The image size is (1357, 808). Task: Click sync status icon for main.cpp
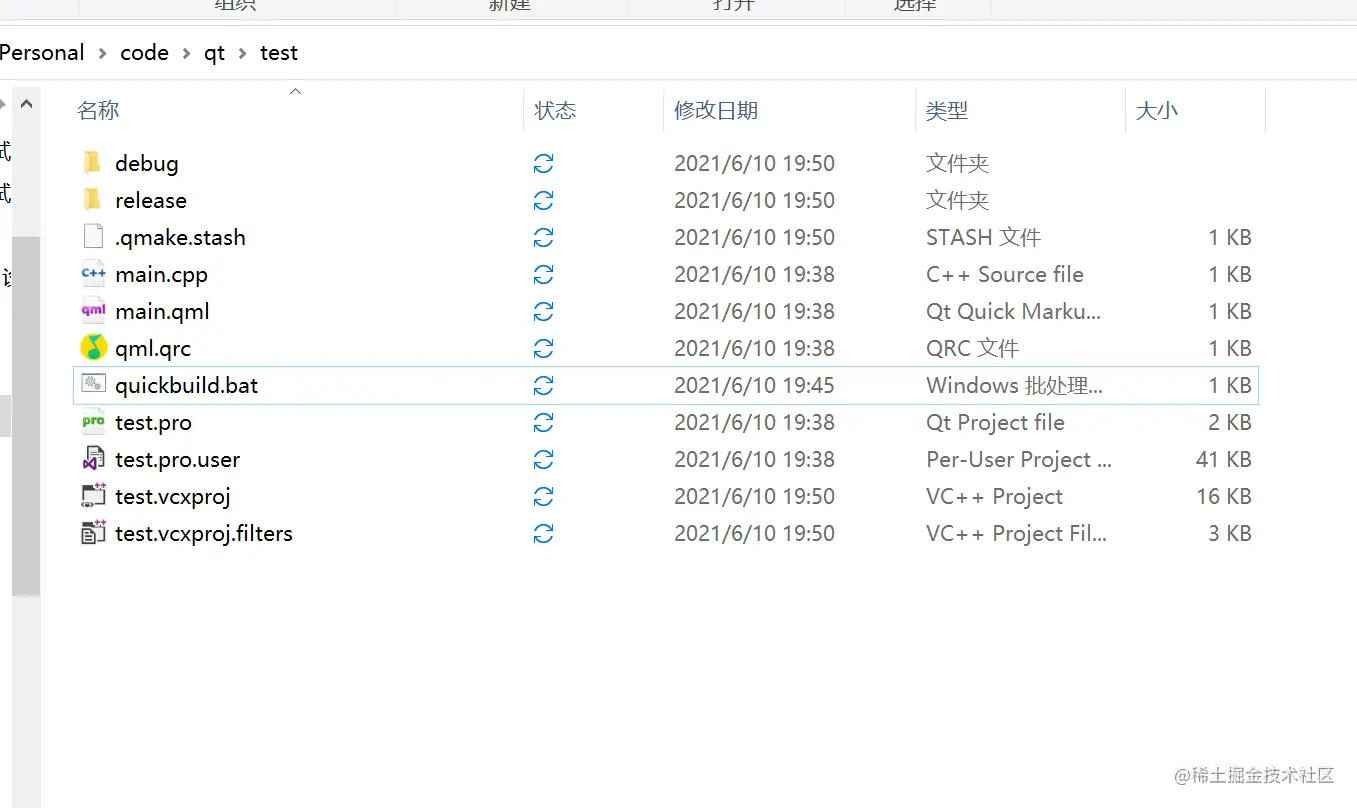pyautogui.click(x=543, y=274)
